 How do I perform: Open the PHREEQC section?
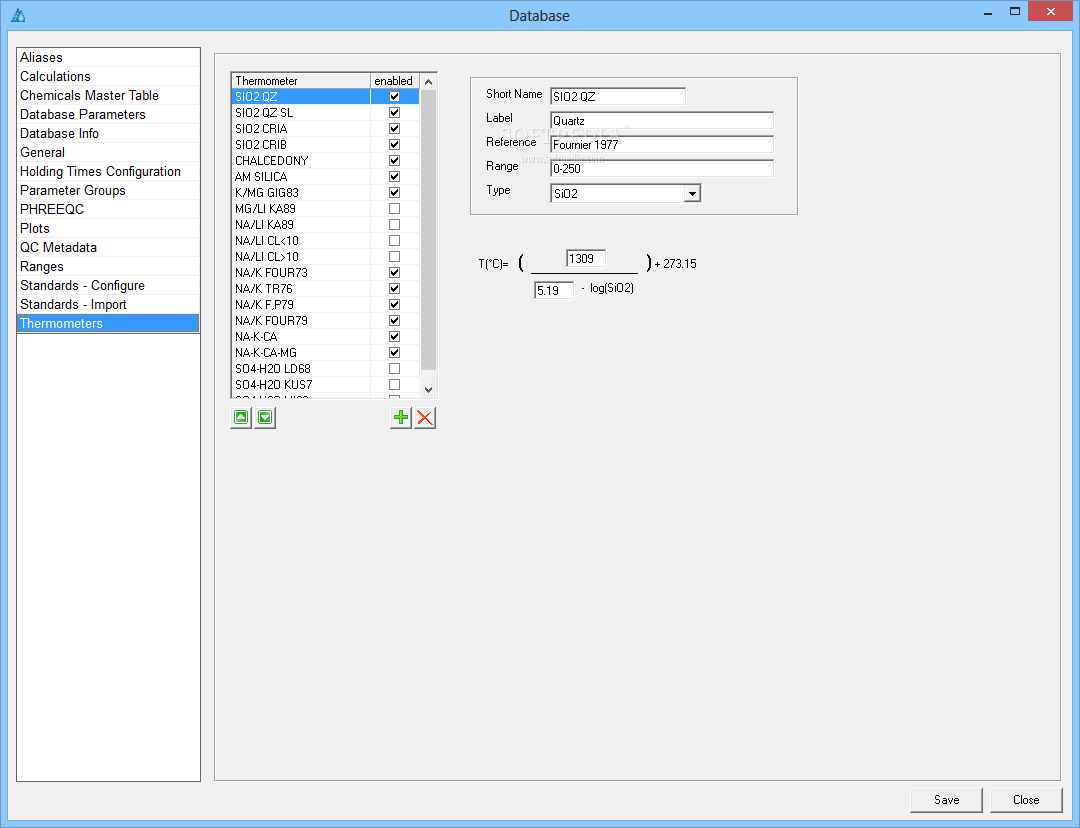108,209
